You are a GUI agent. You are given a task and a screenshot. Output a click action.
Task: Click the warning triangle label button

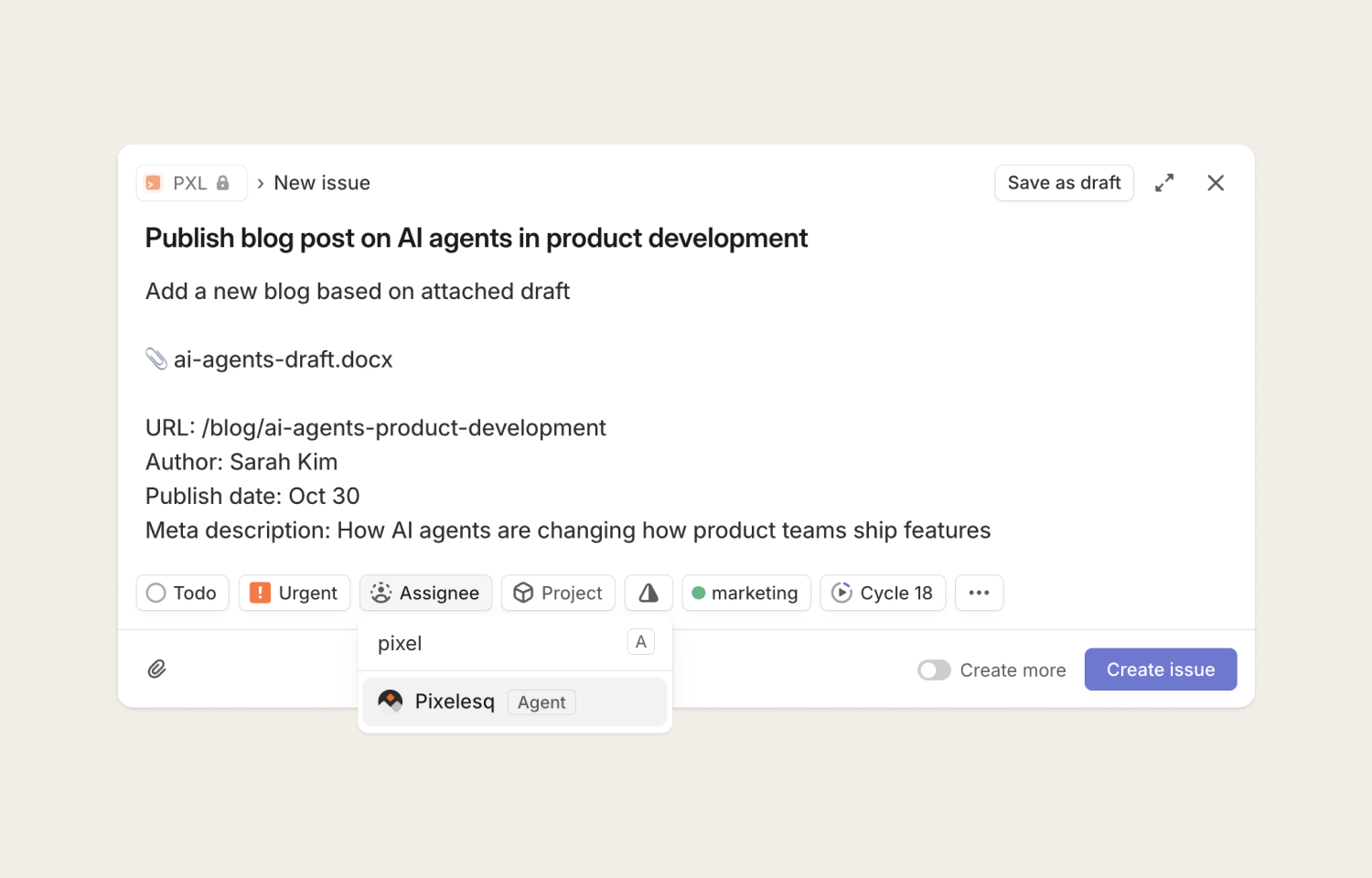(648, 593)
